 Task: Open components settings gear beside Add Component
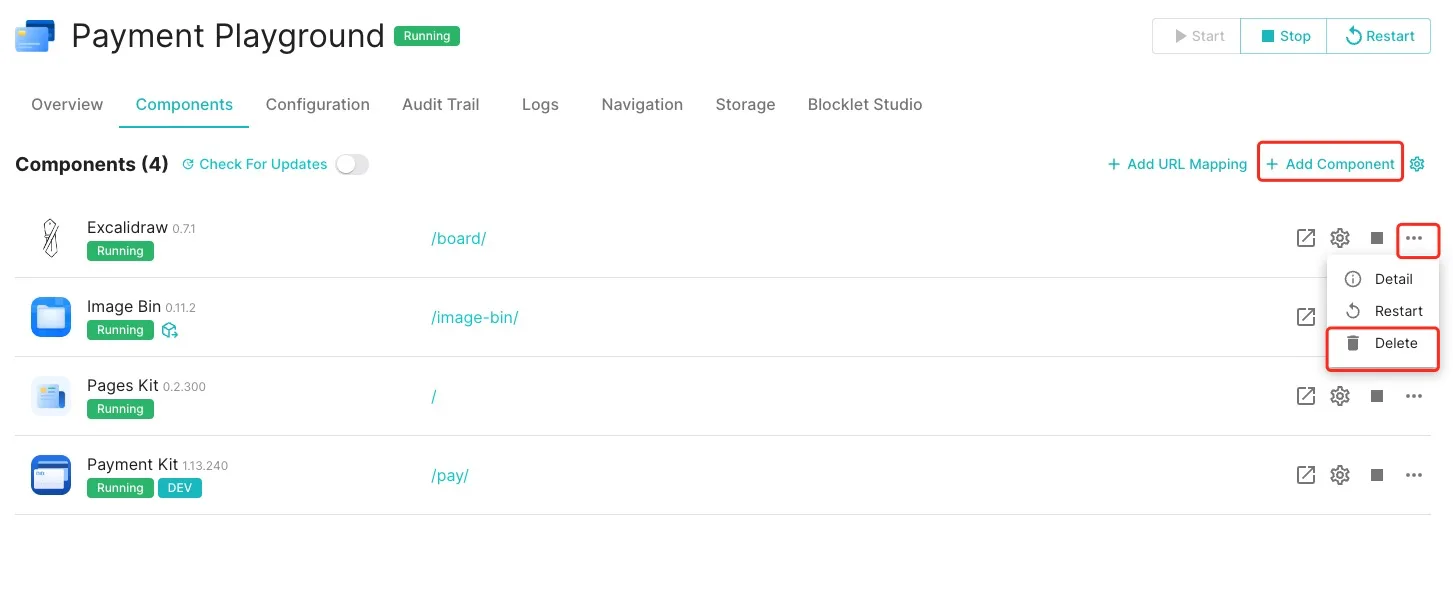(1417, 164)
